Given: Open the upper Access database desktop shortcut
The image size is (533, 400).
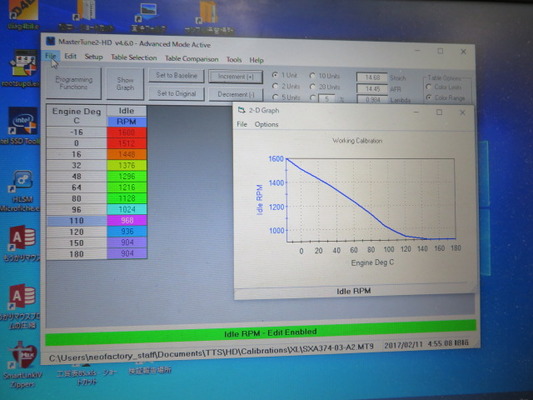Looking at the screenshot, I should 22,244.
